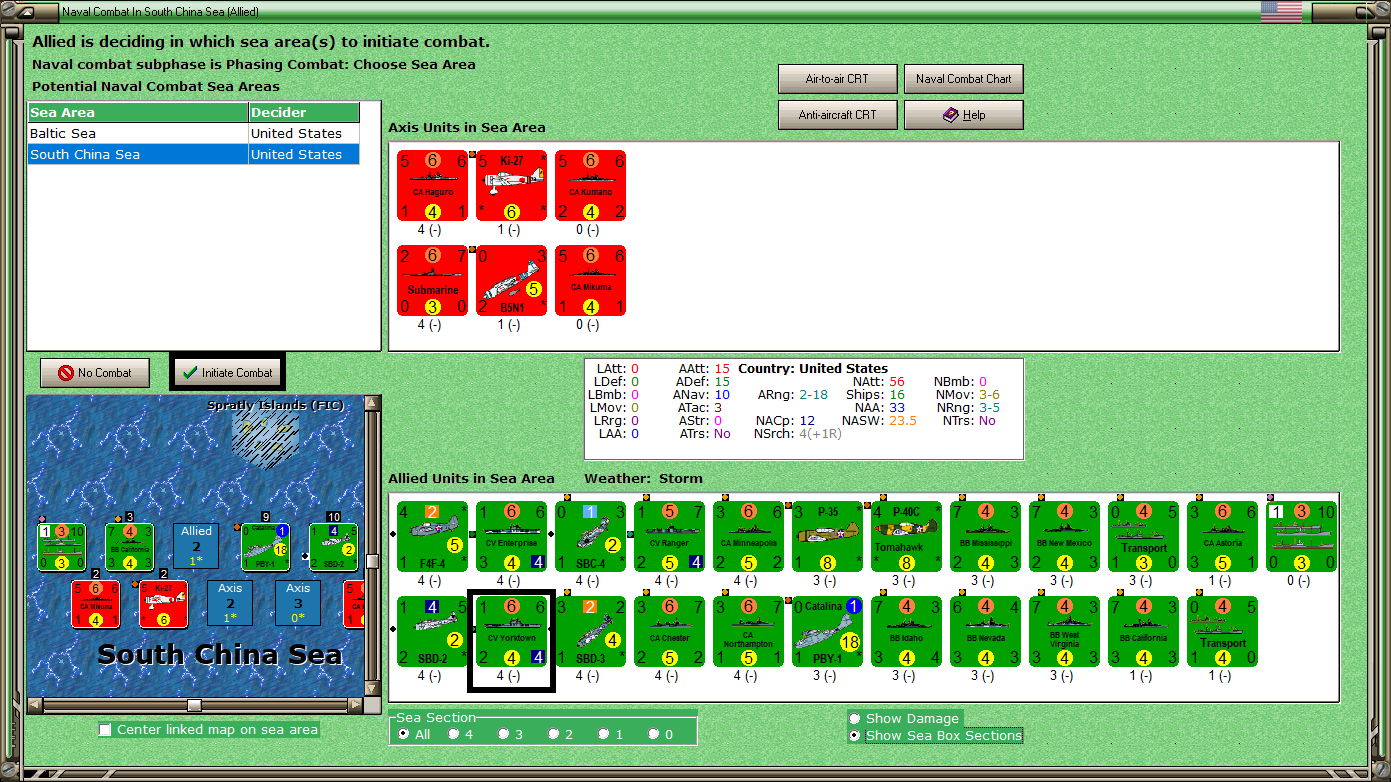Select the Axis Submarine unit
The width and height of the screenshot is (1391, 782).
(x=432, y=281)
